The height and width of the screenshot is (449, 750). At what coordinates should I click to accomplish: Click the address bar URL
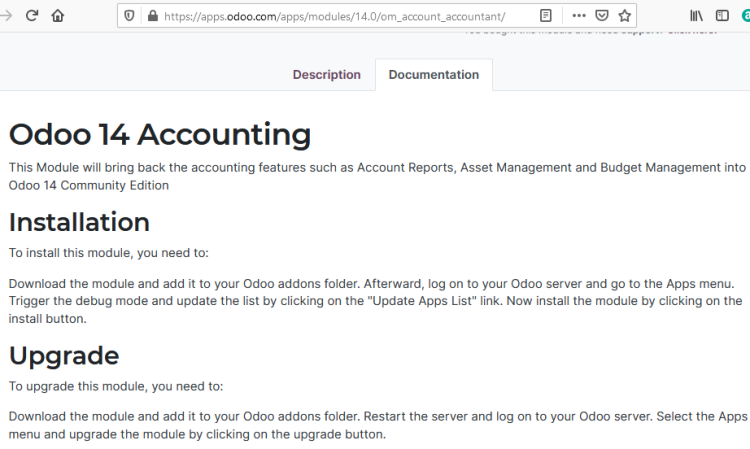click(x=334, y=16)
